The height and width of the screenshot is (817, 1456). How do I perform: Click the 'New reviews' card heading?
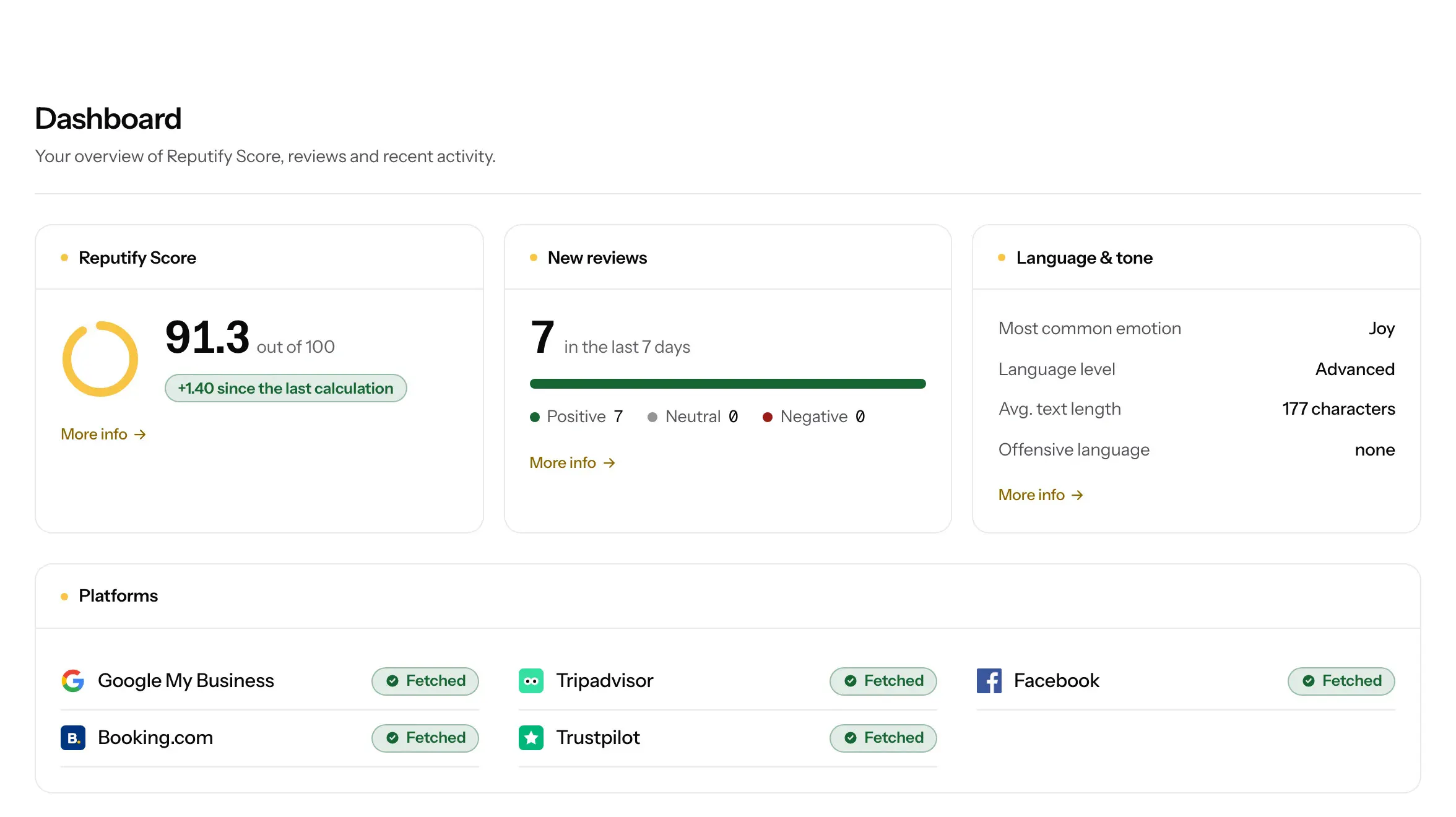[597, 258]
